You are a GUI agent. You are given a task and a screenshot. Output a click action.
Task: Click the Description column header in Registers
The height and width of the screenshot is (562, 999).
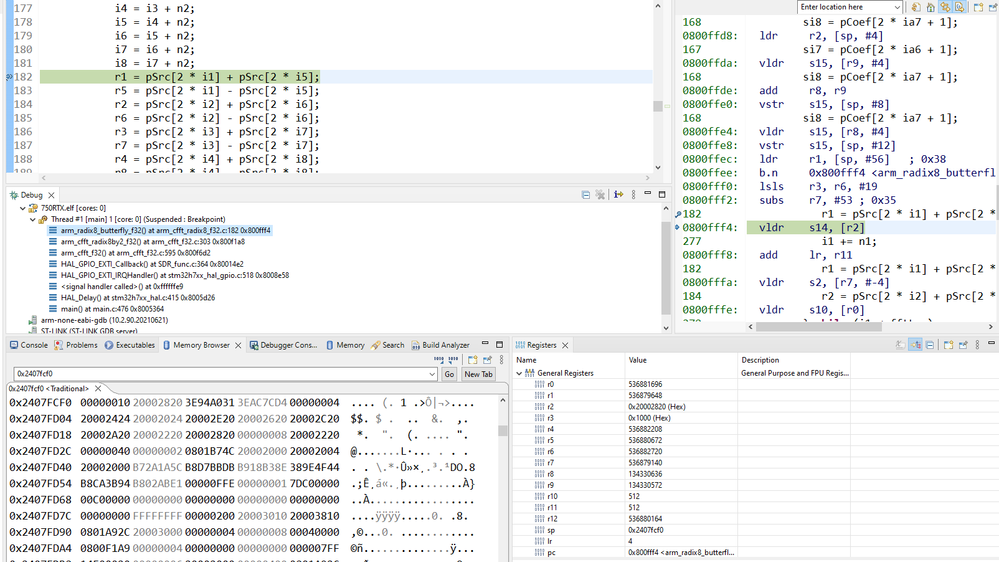pyautogui.click(x=794, y=360)
